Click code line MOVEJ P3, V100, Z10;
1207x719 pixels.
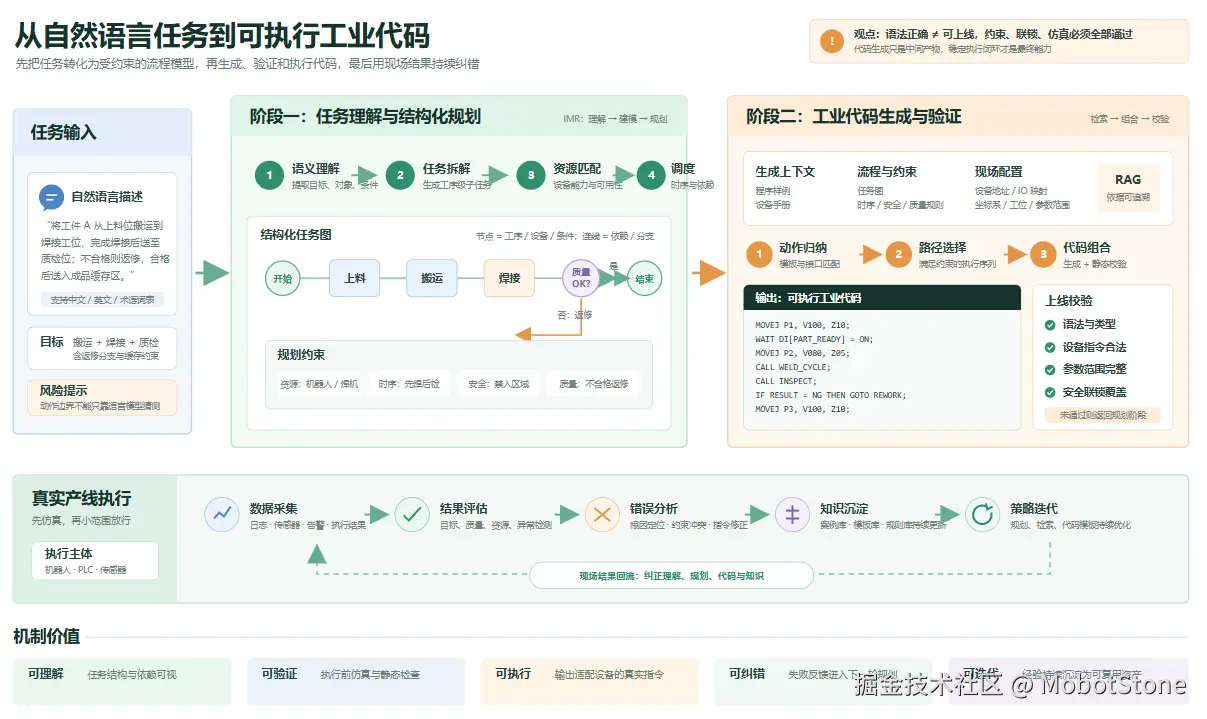click(x=803, y=409)
